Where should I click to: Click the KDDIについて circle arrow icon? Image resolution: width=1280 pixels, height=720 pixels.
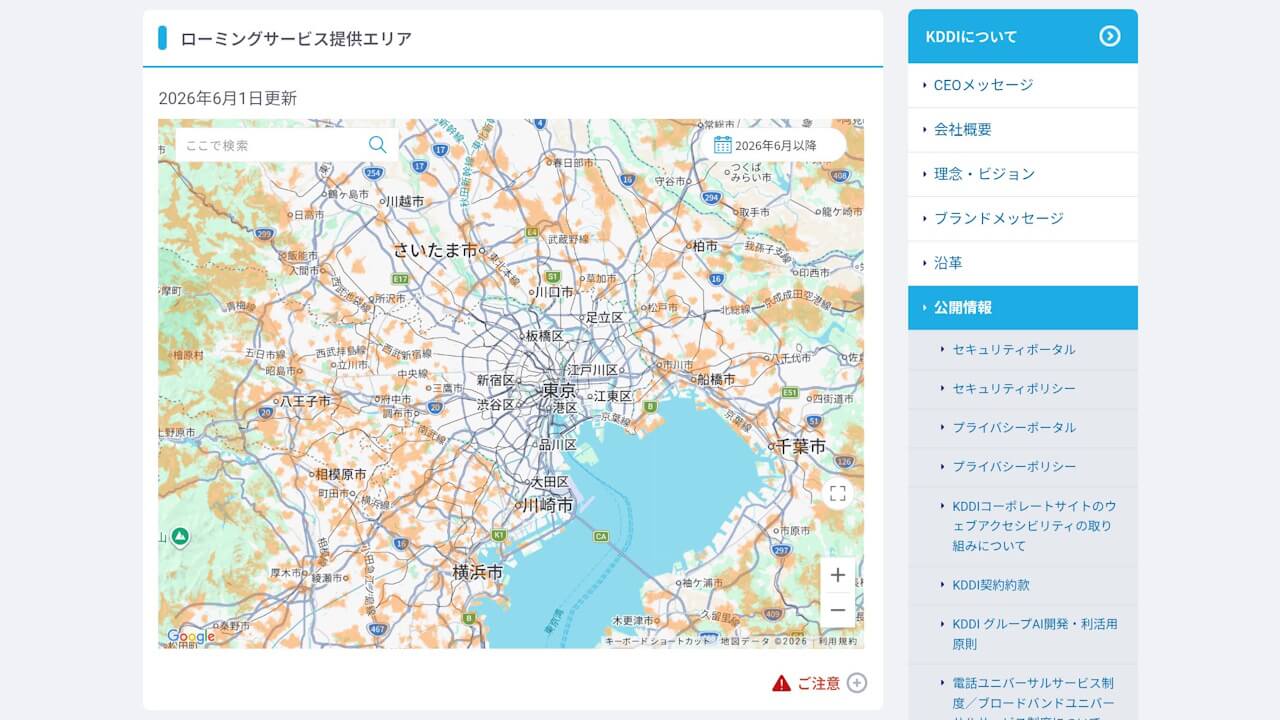pos(1110,36)
